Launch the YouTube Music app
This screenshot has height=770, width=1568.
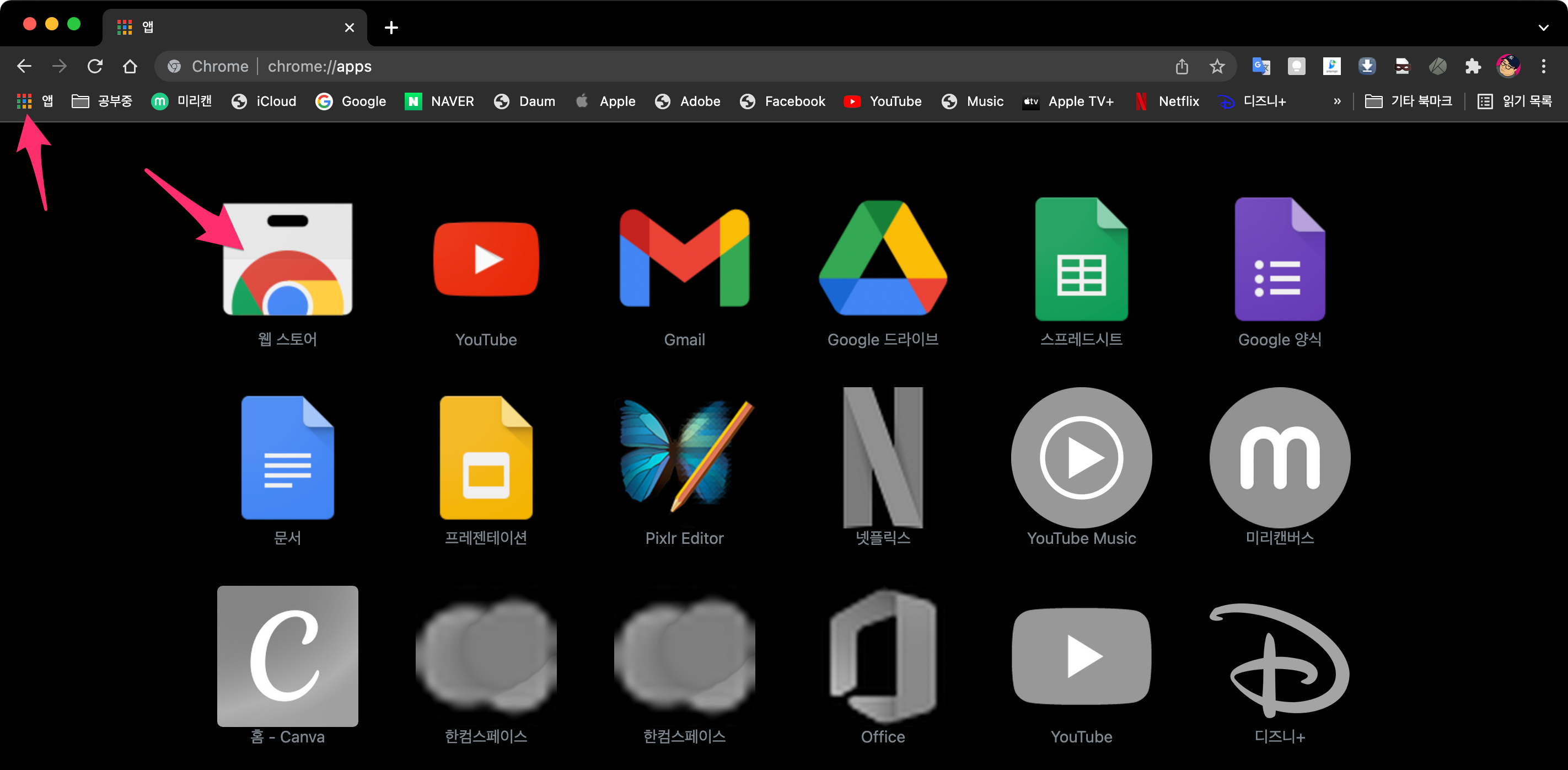[x=1081, y=457]
